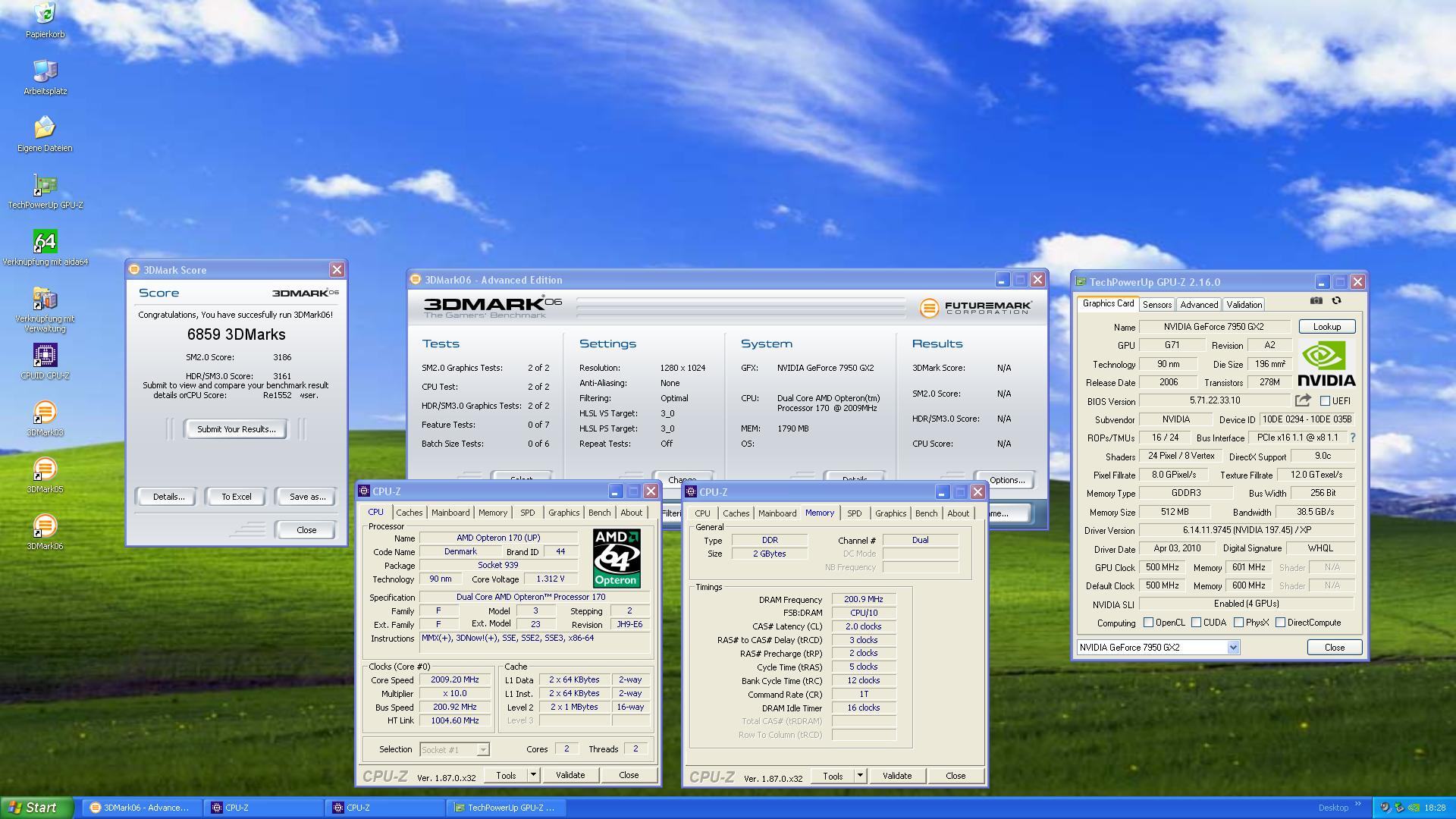The image size is (1456, 819).
Task: Click the Details button in 3DMark Score
Action: [168, 497]
